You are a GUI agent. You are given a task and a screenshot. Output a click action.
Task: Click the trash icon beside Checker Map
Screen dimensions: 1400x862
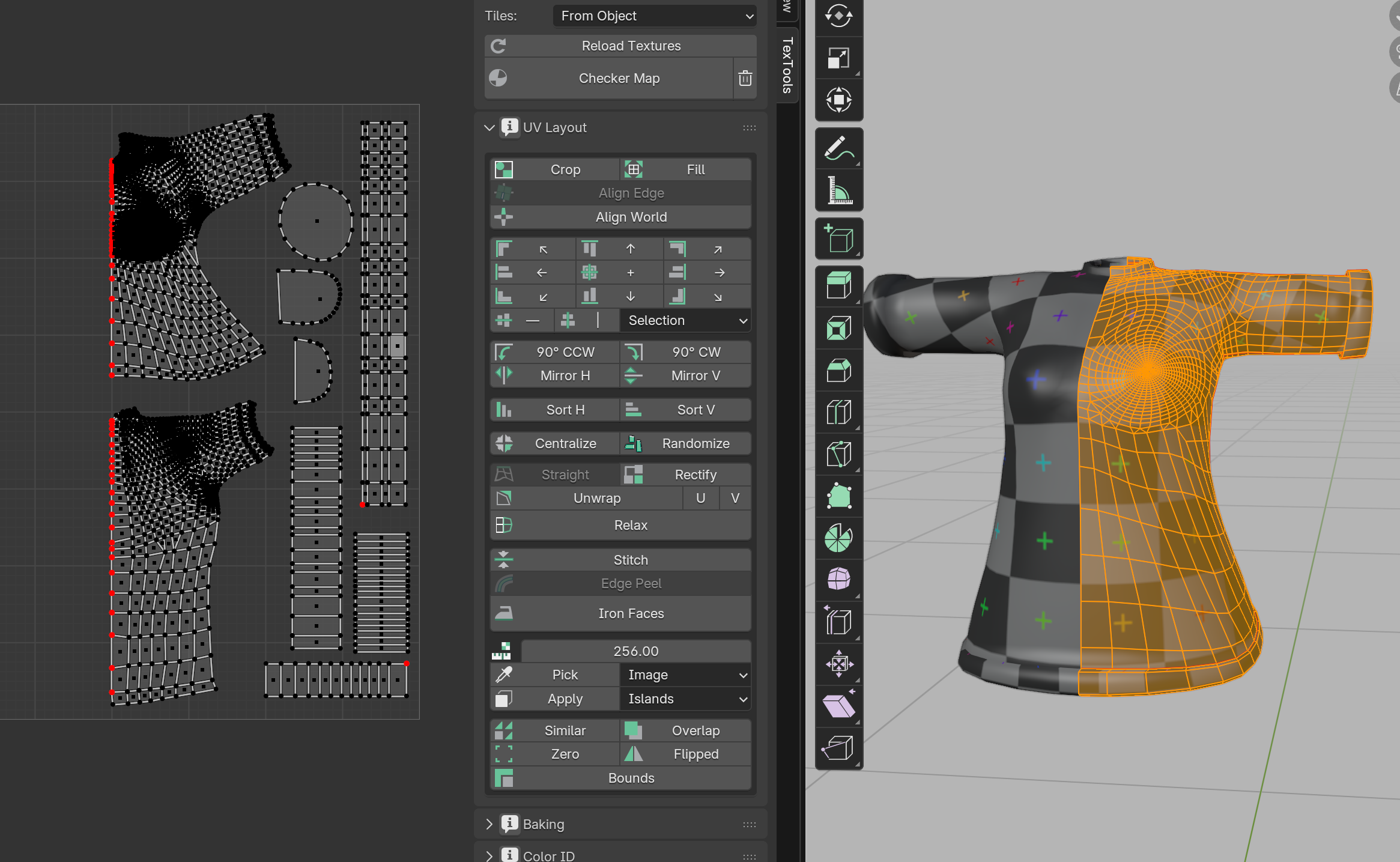[745, 78]
